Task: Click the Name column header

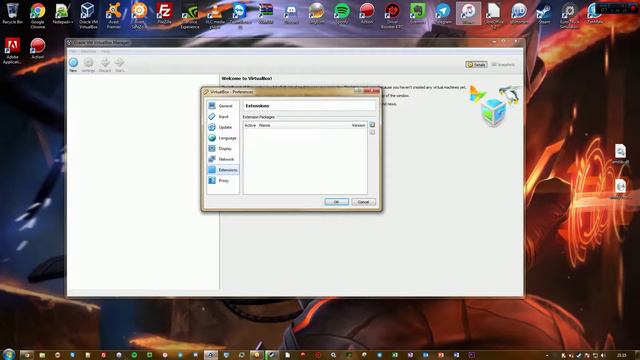Action: [x=264, y=125]
